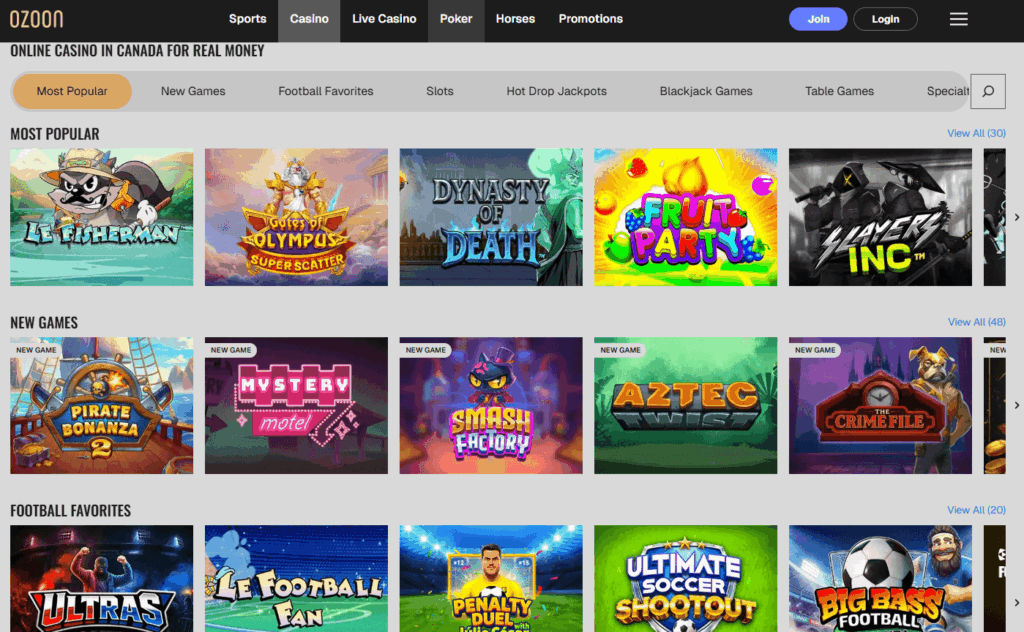Advance the Football Favorites carousel with its arrow
Screen dimensions: 1024x632
1016,602
